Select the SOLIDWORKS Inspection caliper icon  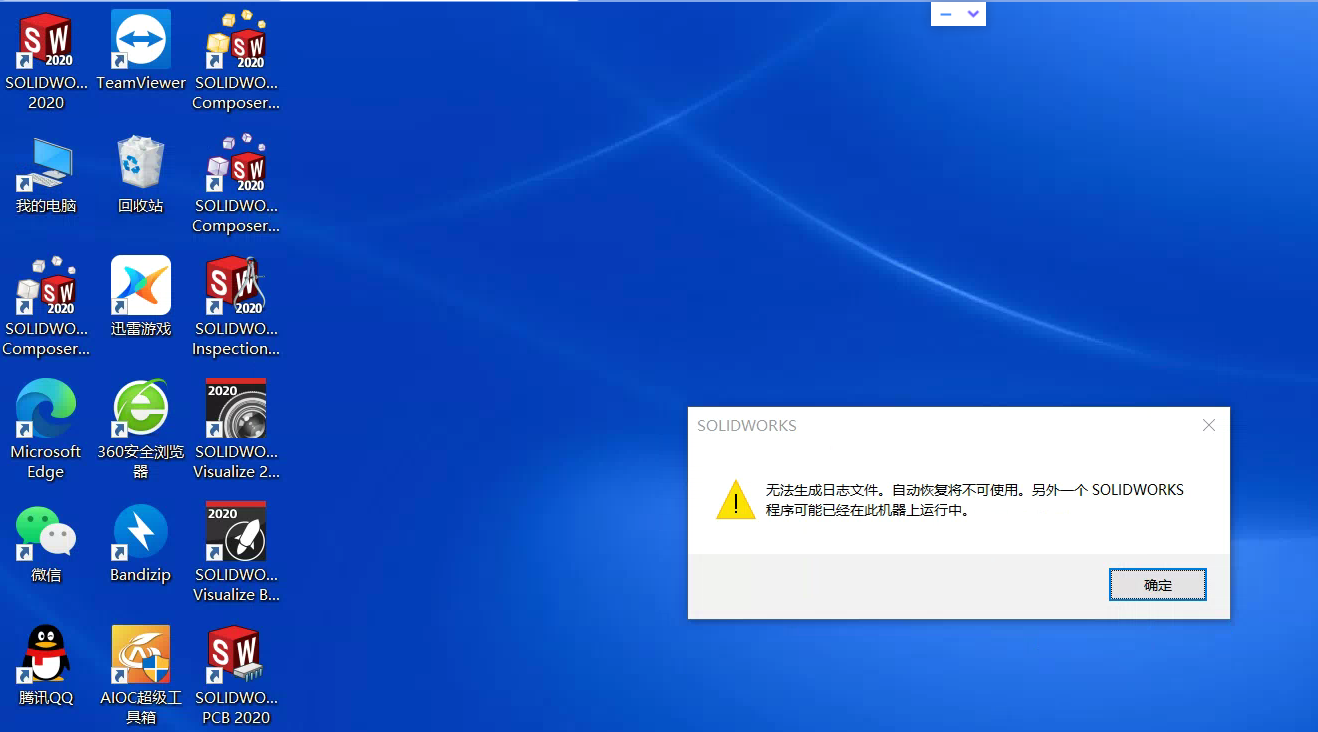(x=236, y=286)
